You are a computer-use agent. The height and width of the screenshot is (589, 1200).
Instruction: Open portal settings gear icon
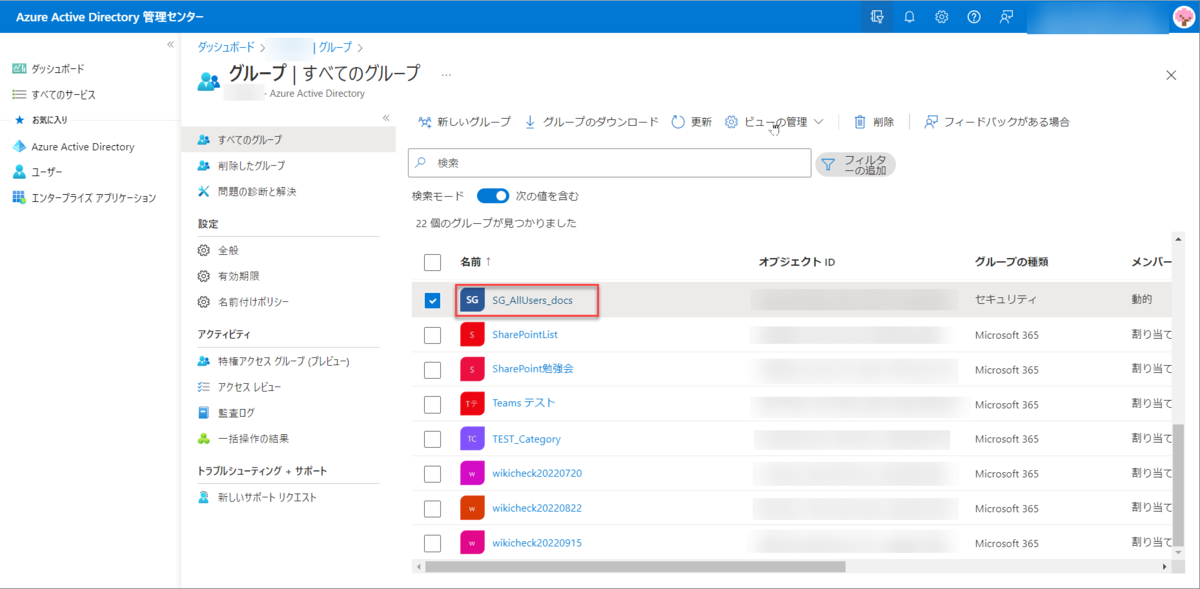[942, 17]
